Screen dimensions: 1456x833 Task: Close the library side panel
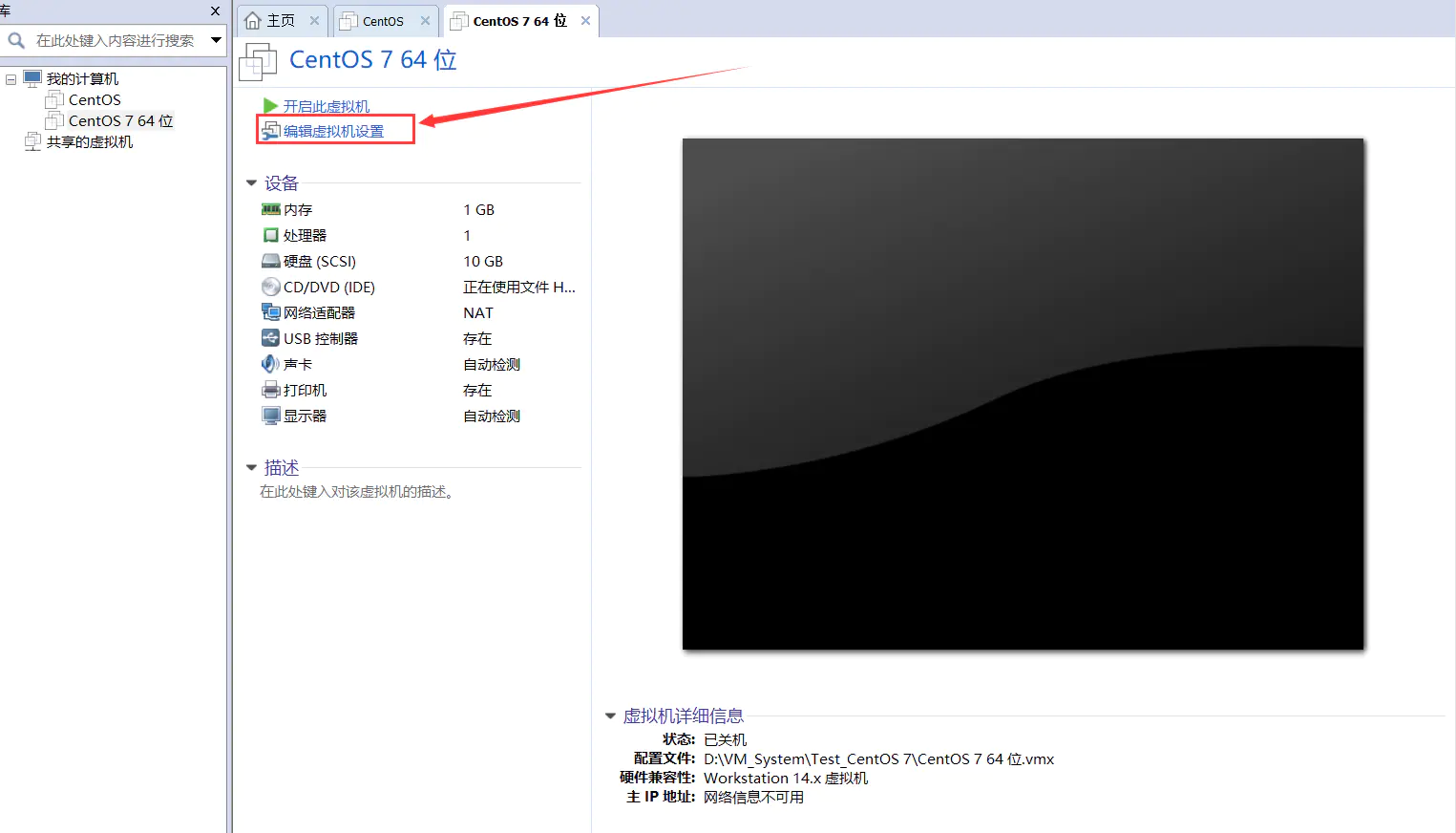(216, 11)
